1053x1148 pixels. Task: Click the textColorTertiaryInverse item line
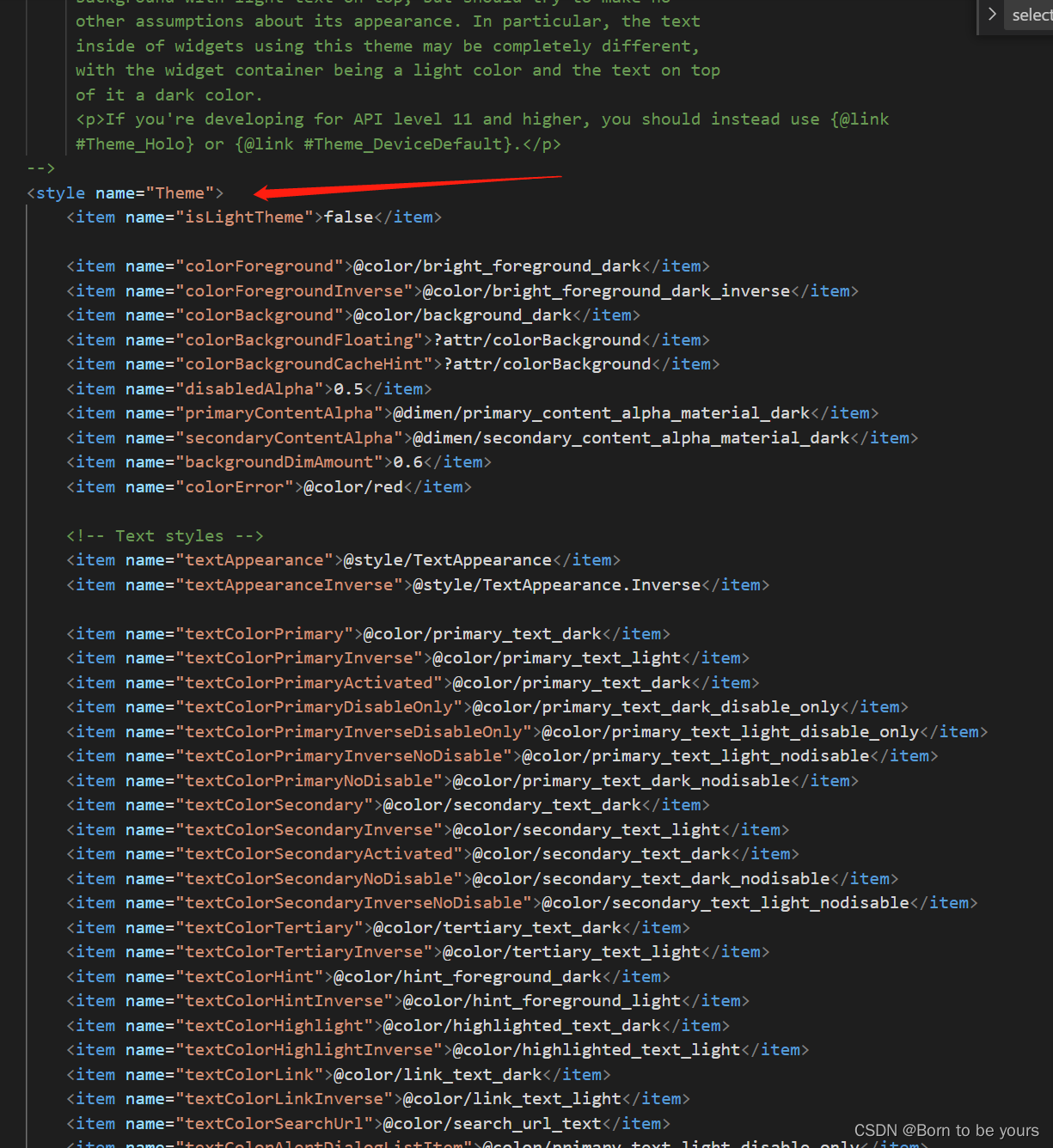pyautogui.click(x=418, y=952)
